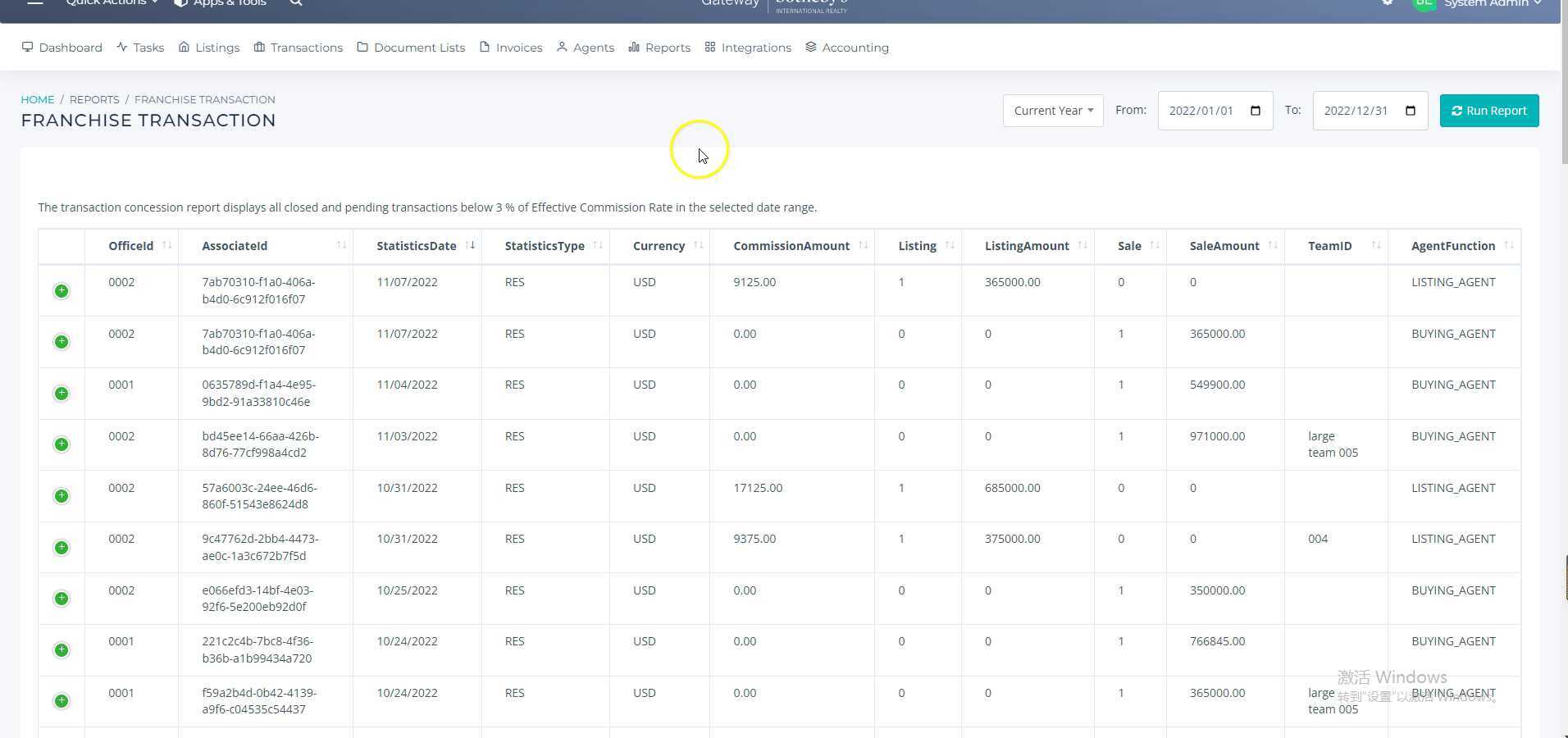Sort by AgentFunction column header
1568x738 pixels.
[1452, 246]
